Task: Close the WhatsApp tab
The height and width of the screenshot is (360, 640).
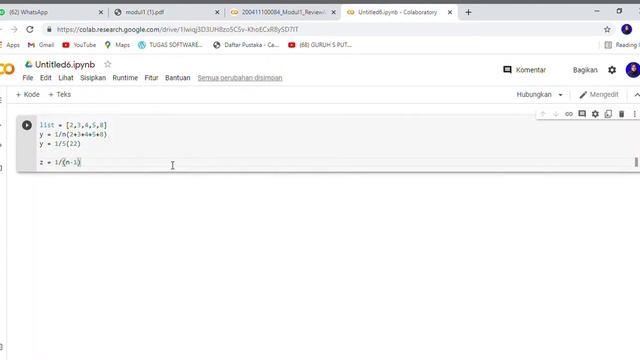Action: tap(101, 12)
